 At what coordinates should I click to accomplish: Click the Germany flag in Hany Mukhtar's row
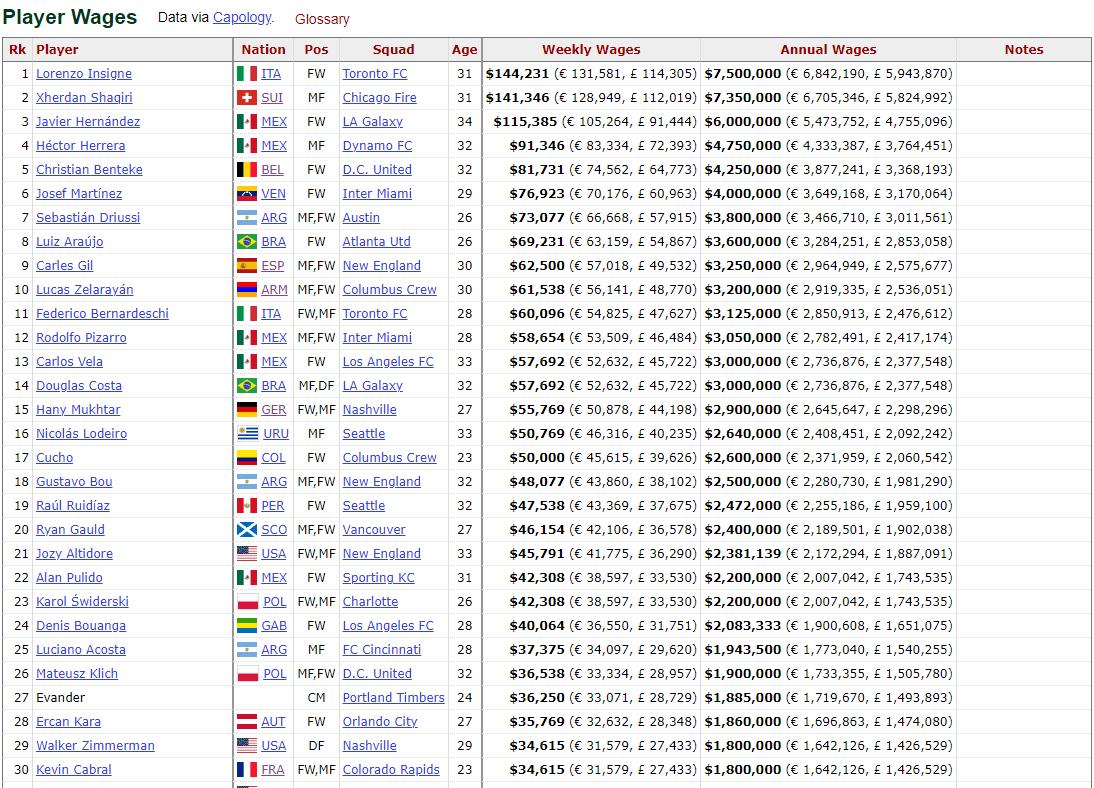246,410
